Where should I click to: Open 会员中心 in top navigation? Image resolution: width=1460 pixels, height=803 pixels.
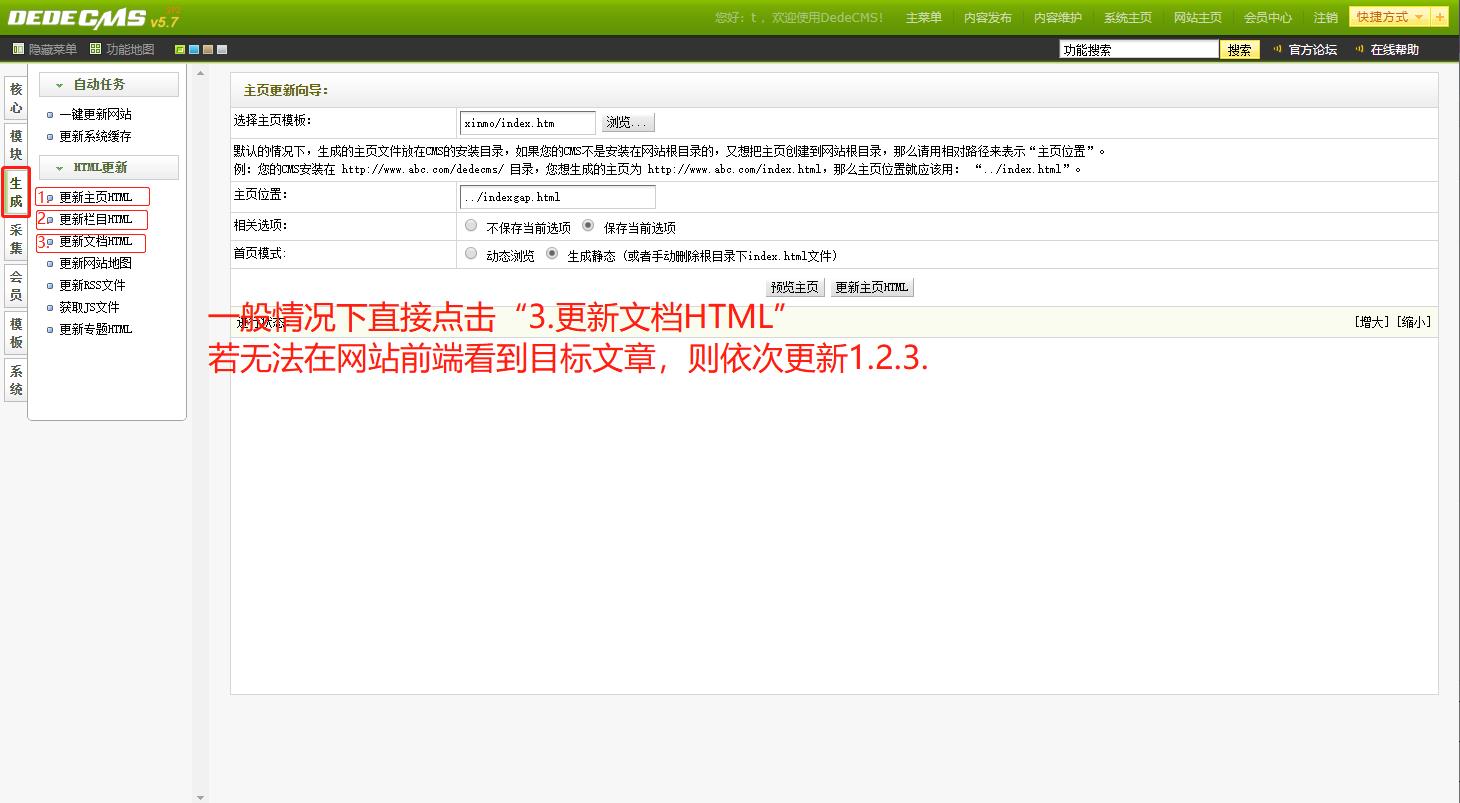pos(1268,18)
